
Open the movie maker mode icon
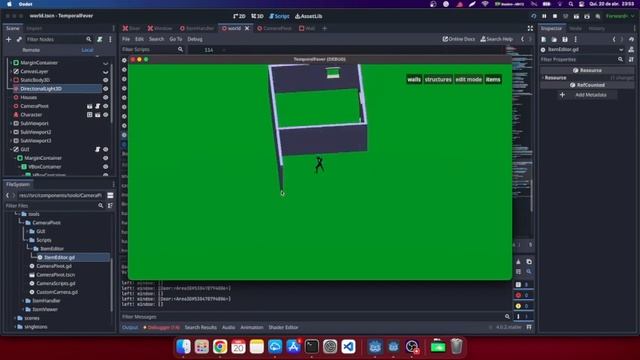click(x=597, y=16)
